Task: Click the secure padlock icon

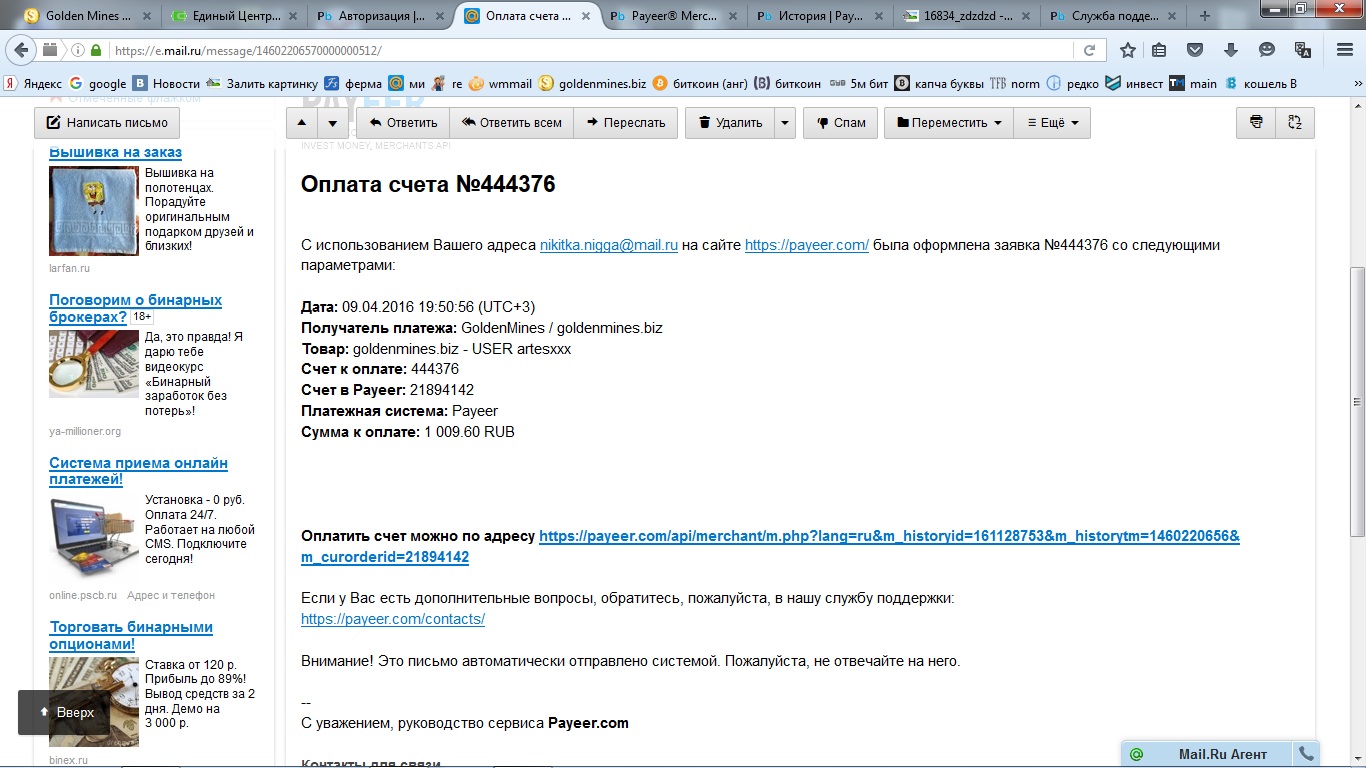Action: (x=96, y=50)
